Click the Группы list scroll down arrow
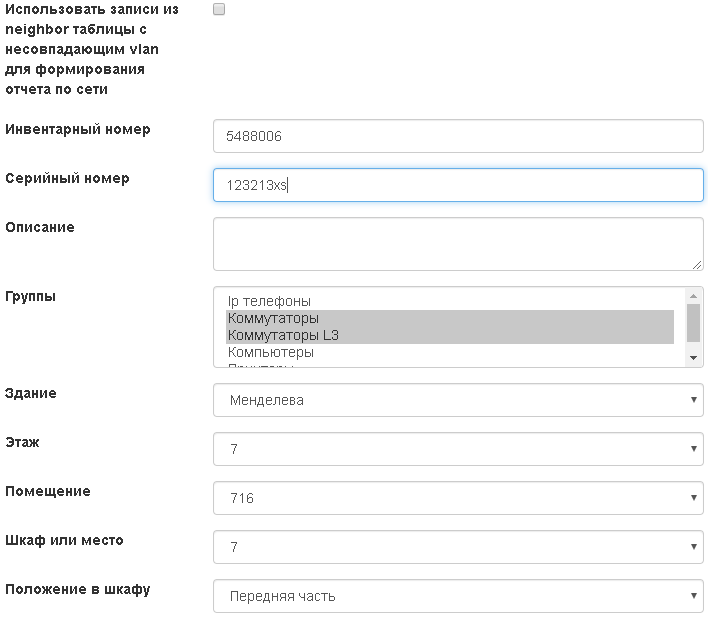 pyautogui.click(x=693, y=358)
